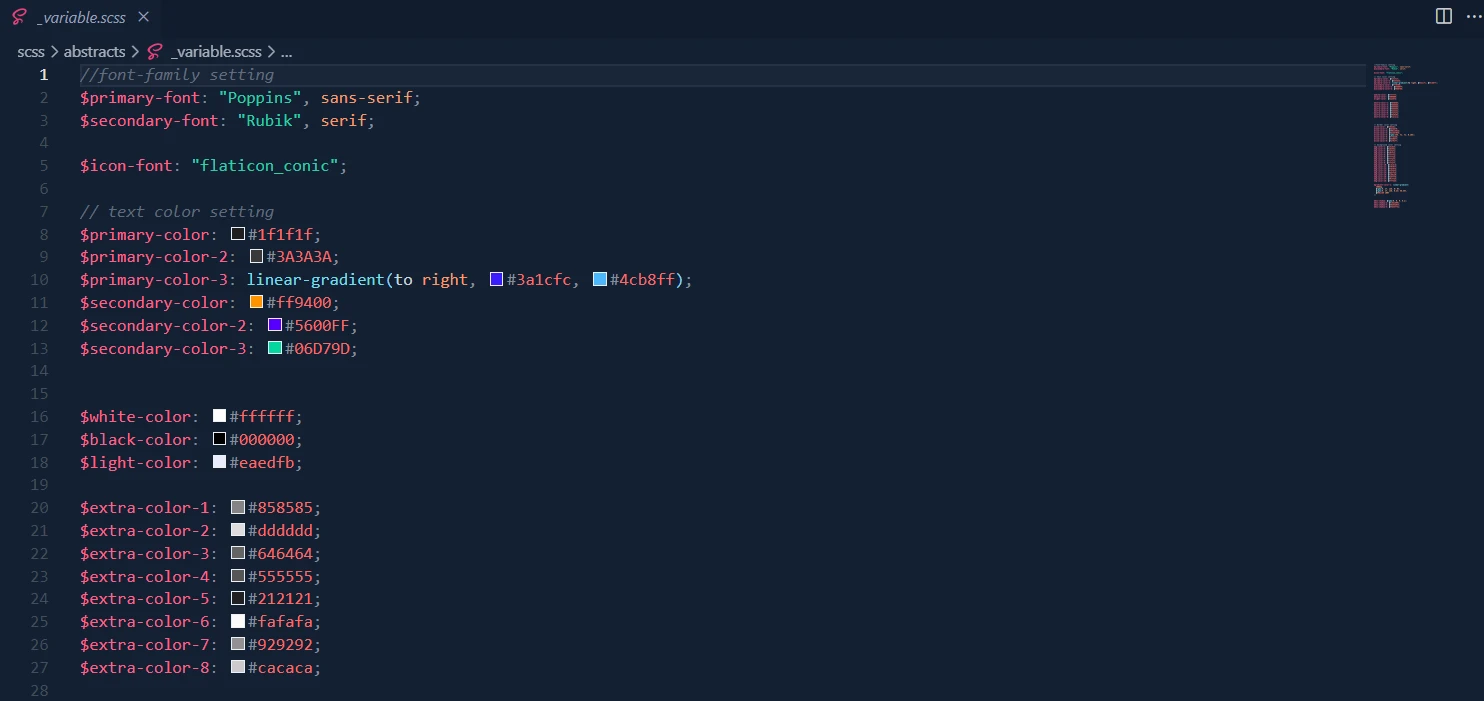
Task: Expand the breadcrumb ellipsis symbols
Action: (286, 52)
